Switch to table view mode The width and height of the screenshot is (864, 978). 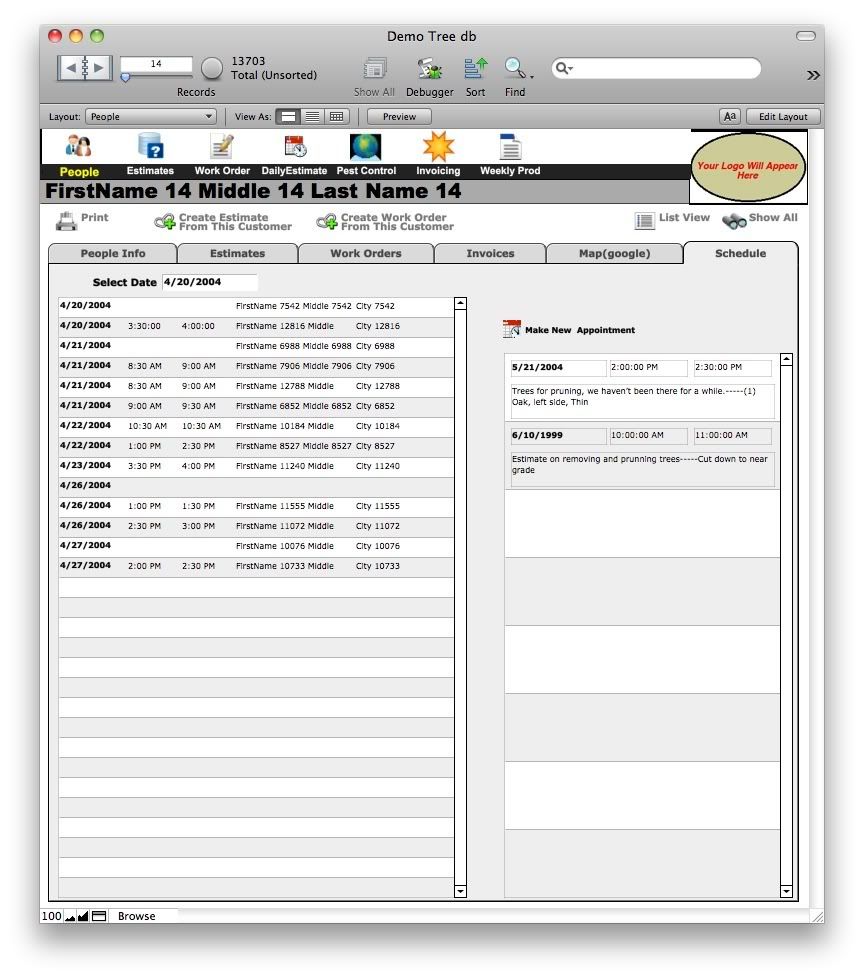(336, 116)
